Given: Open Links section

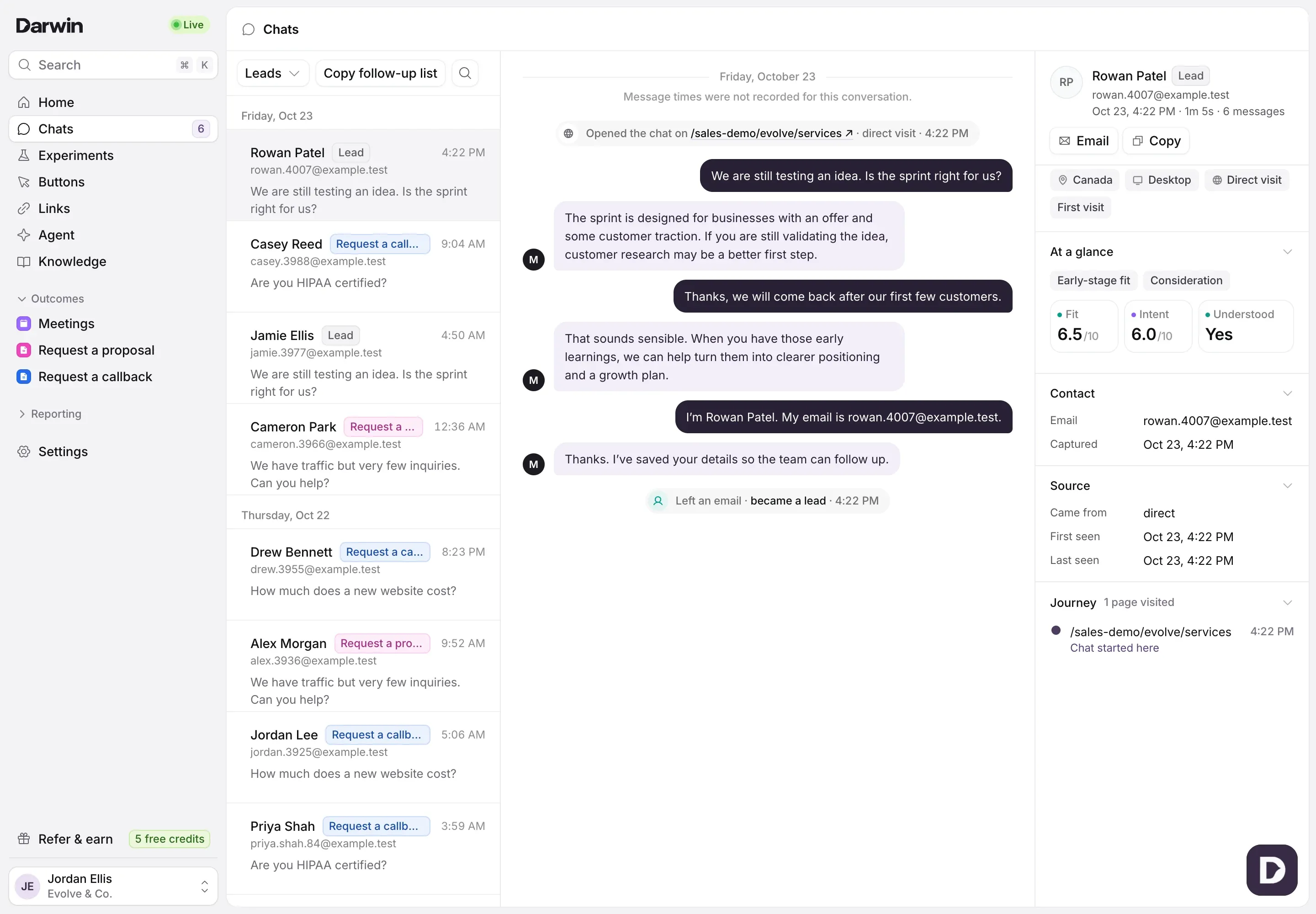Looking at the screenshot, I should click(113, 208).
